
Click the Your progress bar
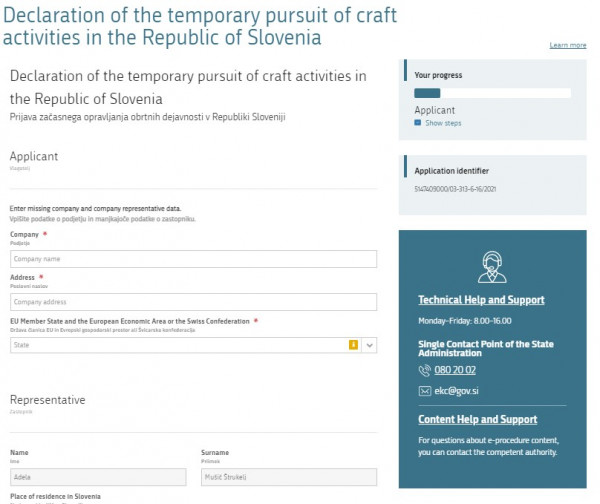(492, 93)
